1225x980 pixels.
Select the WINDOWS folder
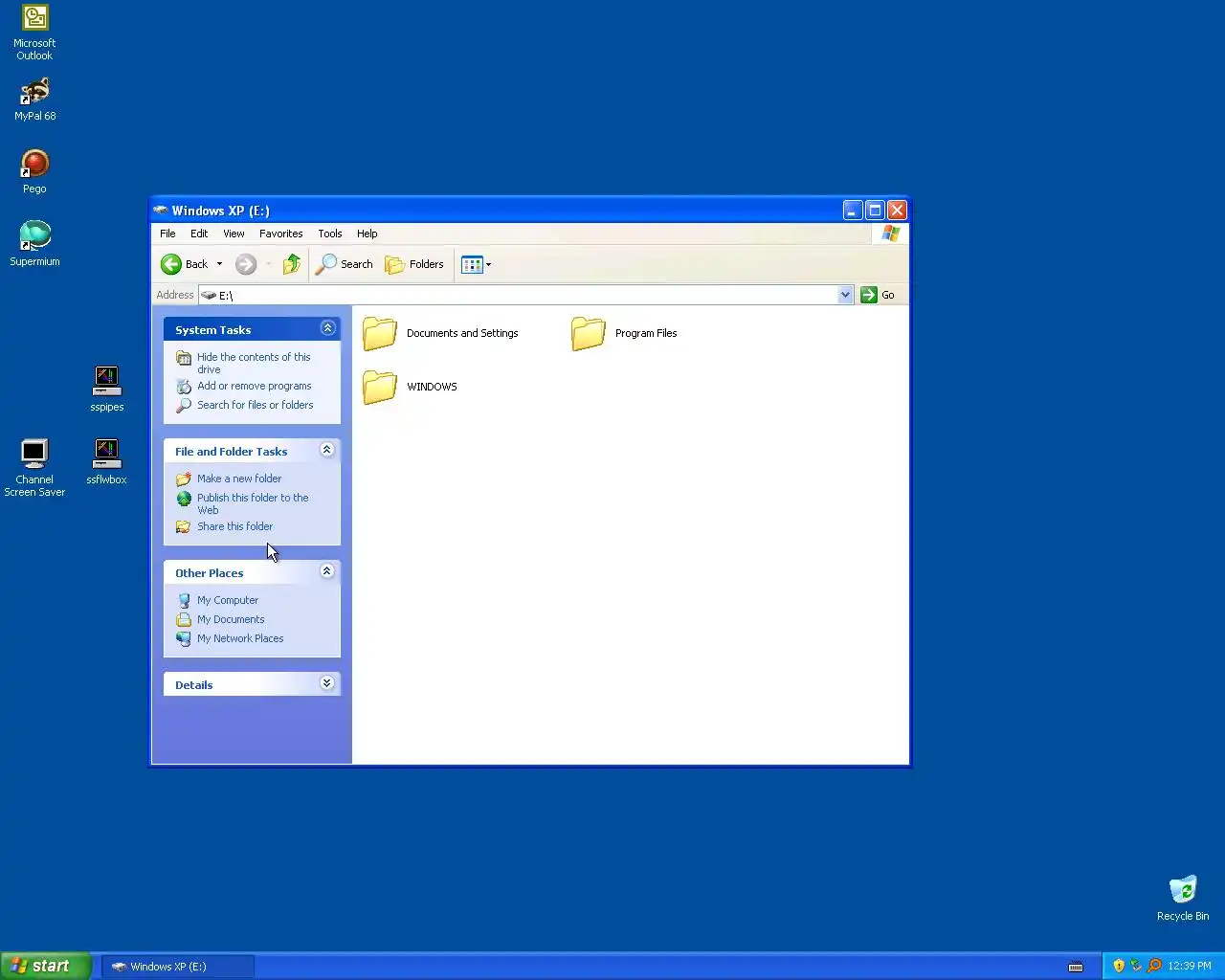(410, 387)
